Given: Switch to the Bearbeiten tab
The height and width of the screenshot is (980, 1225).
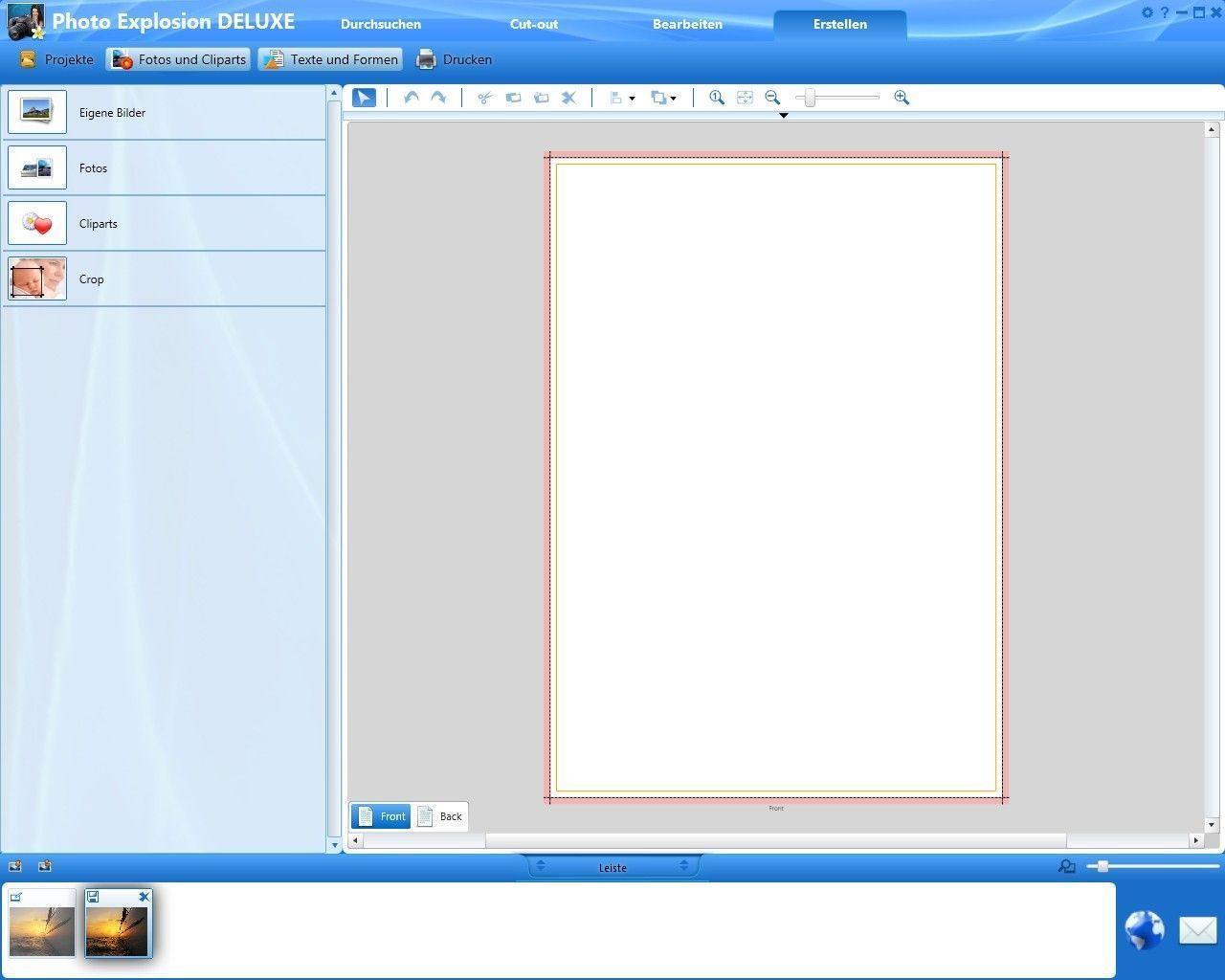Looking at the screenshot, I should pyautogui.click(x=687, y=25).
